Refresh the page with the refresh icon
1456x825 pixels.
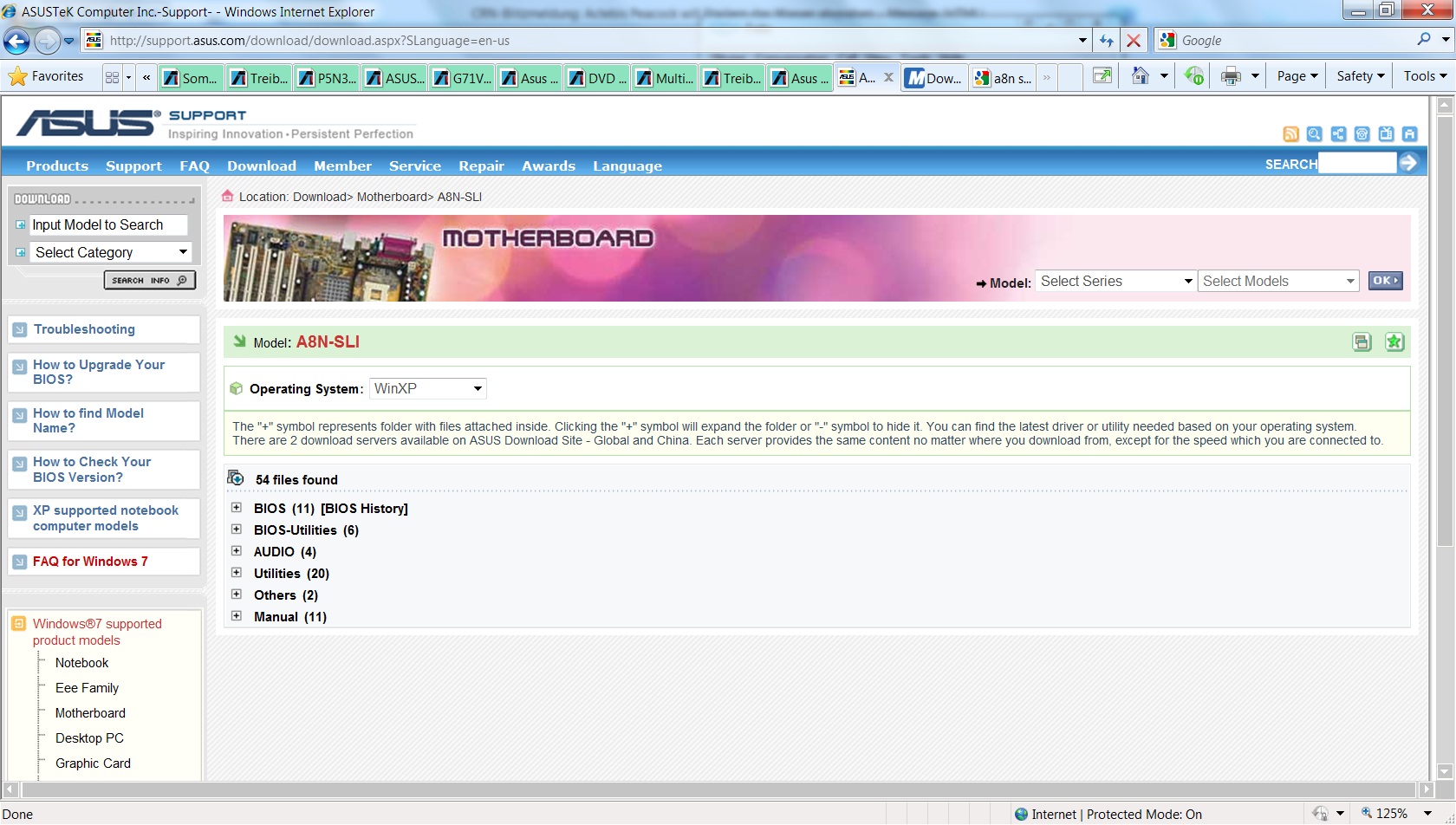1106,41
